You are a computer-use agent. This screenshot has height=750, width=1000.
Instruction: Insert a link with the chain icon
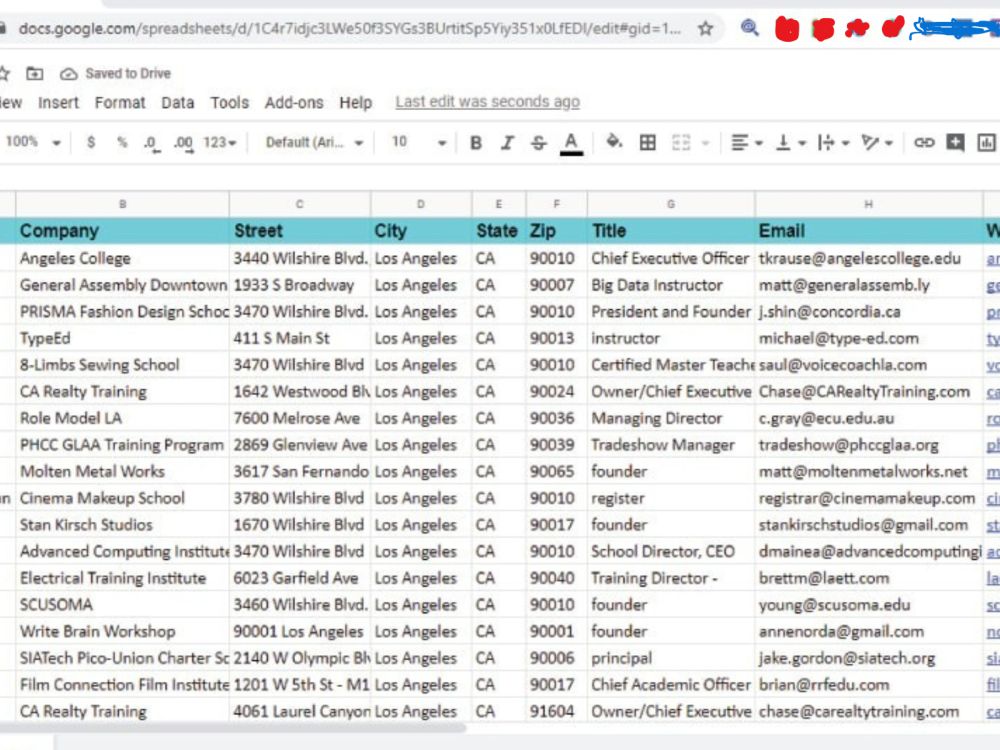tap(923, 142)
